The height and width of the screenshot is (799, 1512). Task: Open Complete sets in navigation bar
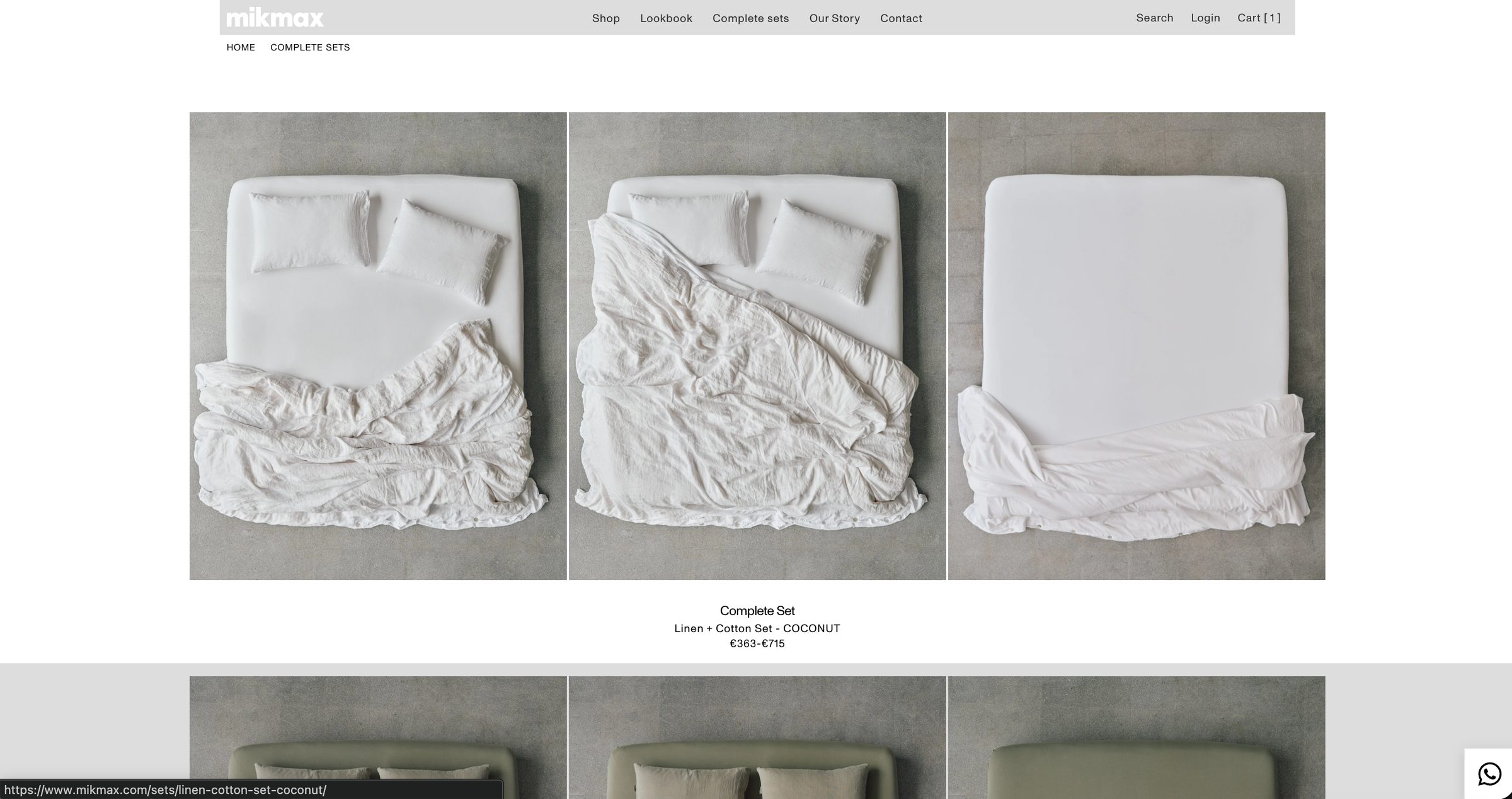pos(750,18)
